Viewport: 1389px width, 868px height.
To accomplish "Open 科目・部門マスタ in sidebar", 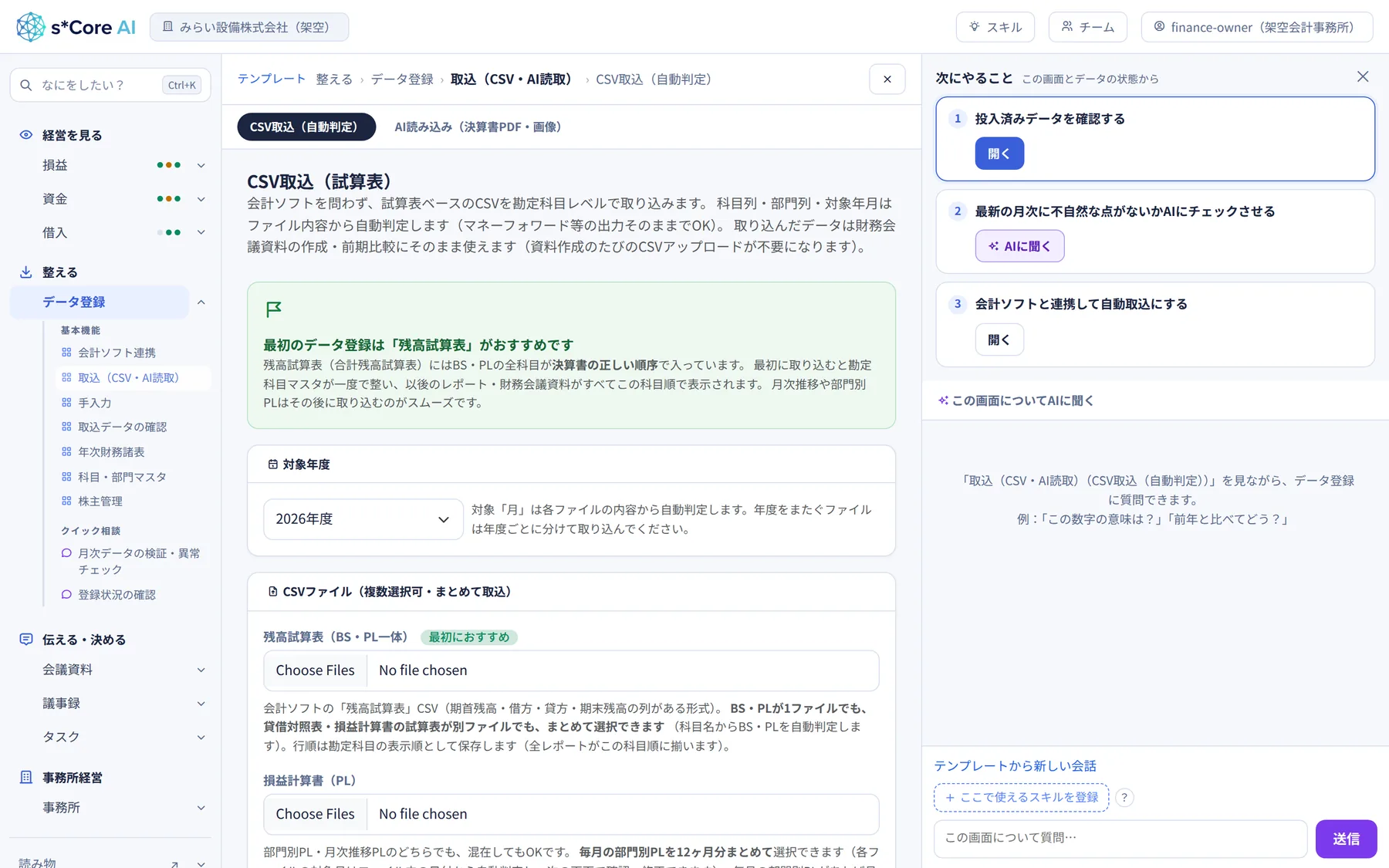I will pyautogui.click(x=122, y=477).
